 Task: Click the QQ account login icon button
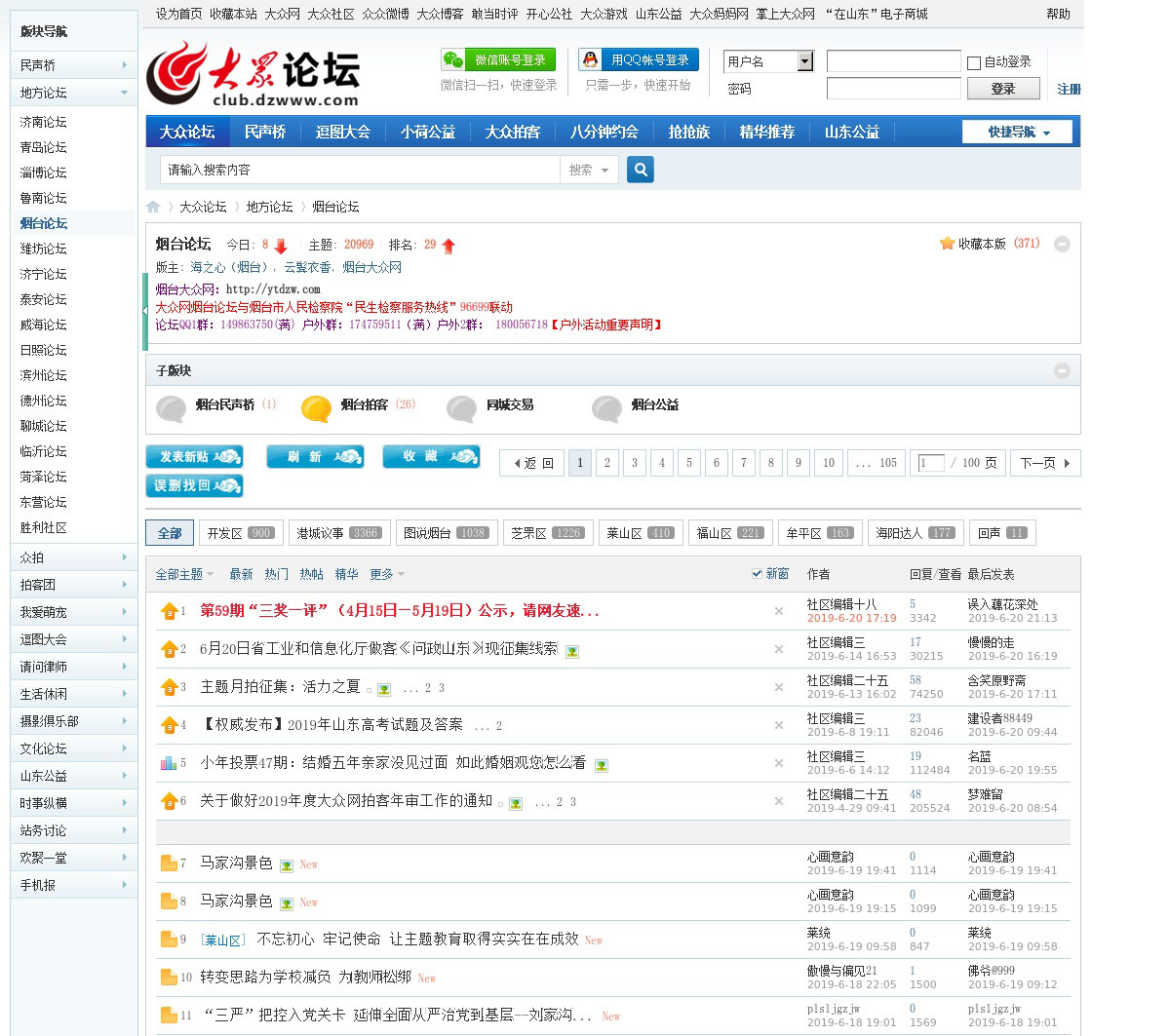[639, 59]
